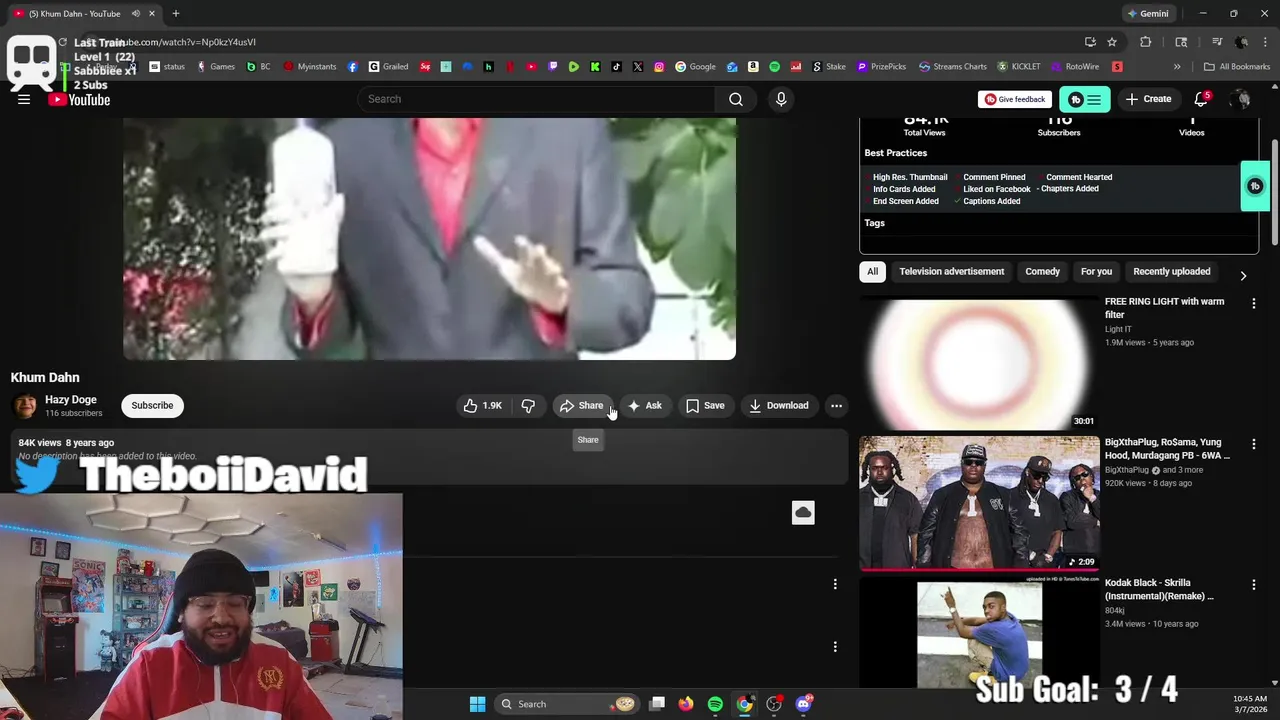Open the YouTube guide hamburger menu

[x=24, y=99]
